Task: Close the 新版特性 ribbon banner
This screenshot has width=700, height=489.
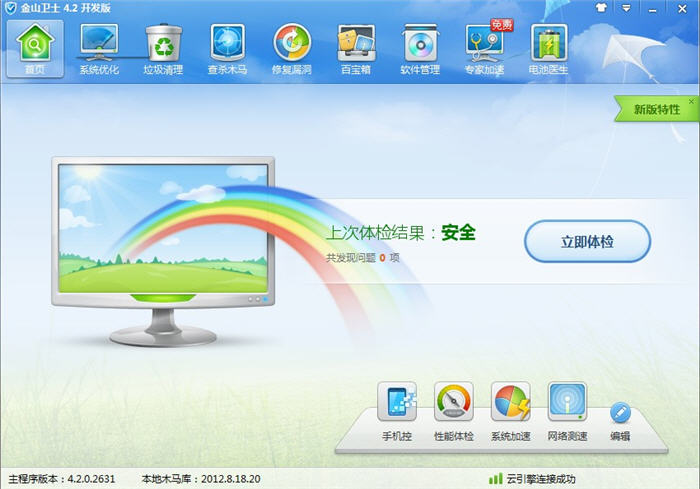Action: tap(691, 102)
